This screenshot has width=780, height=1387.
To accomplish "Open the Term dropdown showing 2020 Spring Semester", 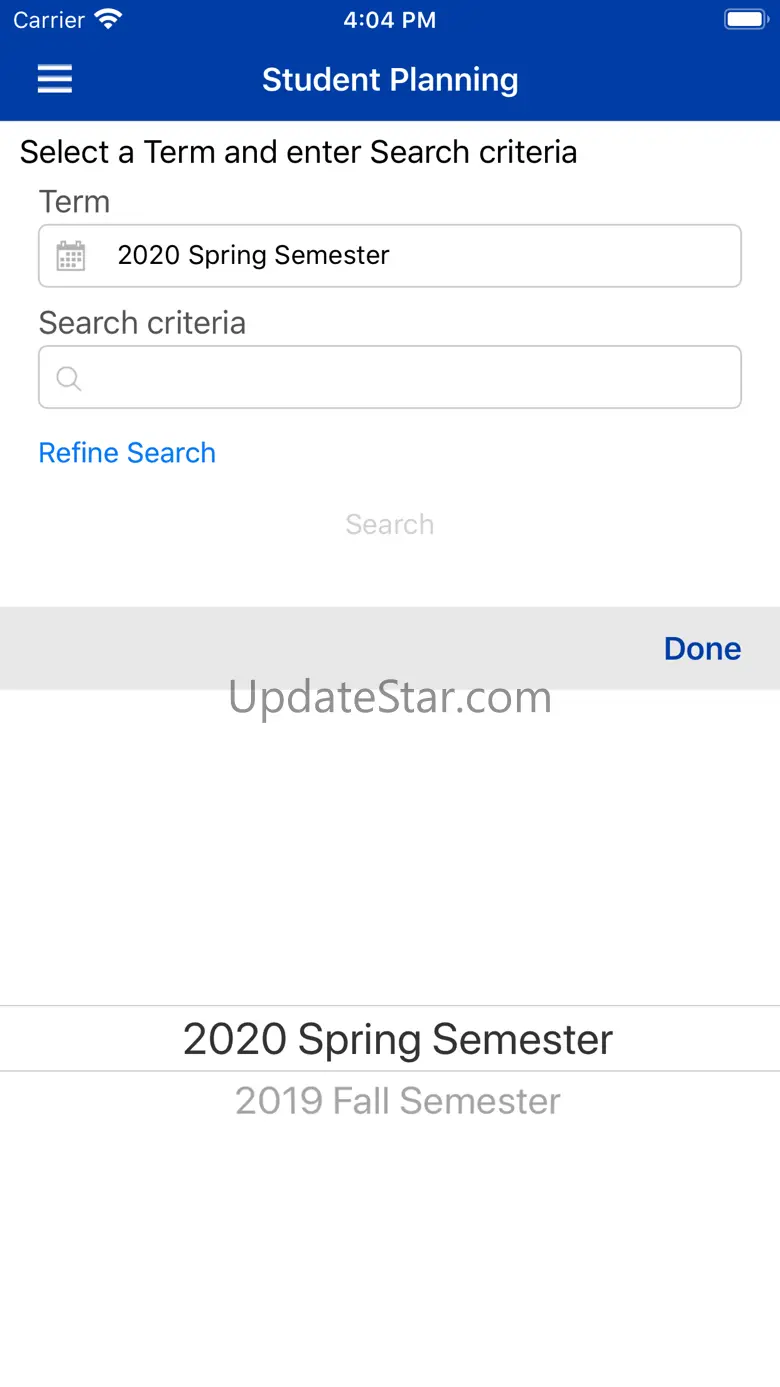I will (x=390, y=256).
